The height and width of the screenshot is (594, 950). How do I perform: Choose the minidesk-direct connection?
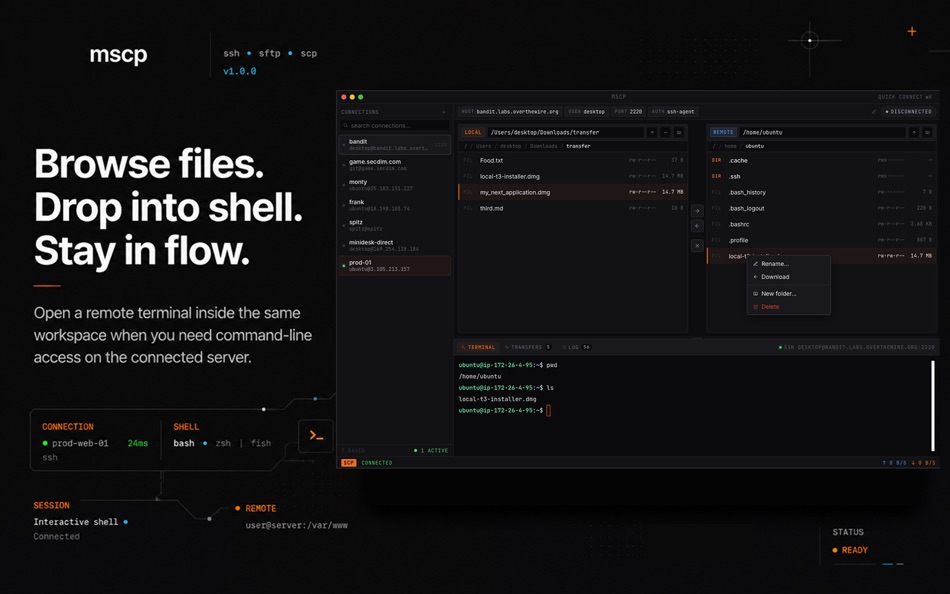click(x=394, y=245)
